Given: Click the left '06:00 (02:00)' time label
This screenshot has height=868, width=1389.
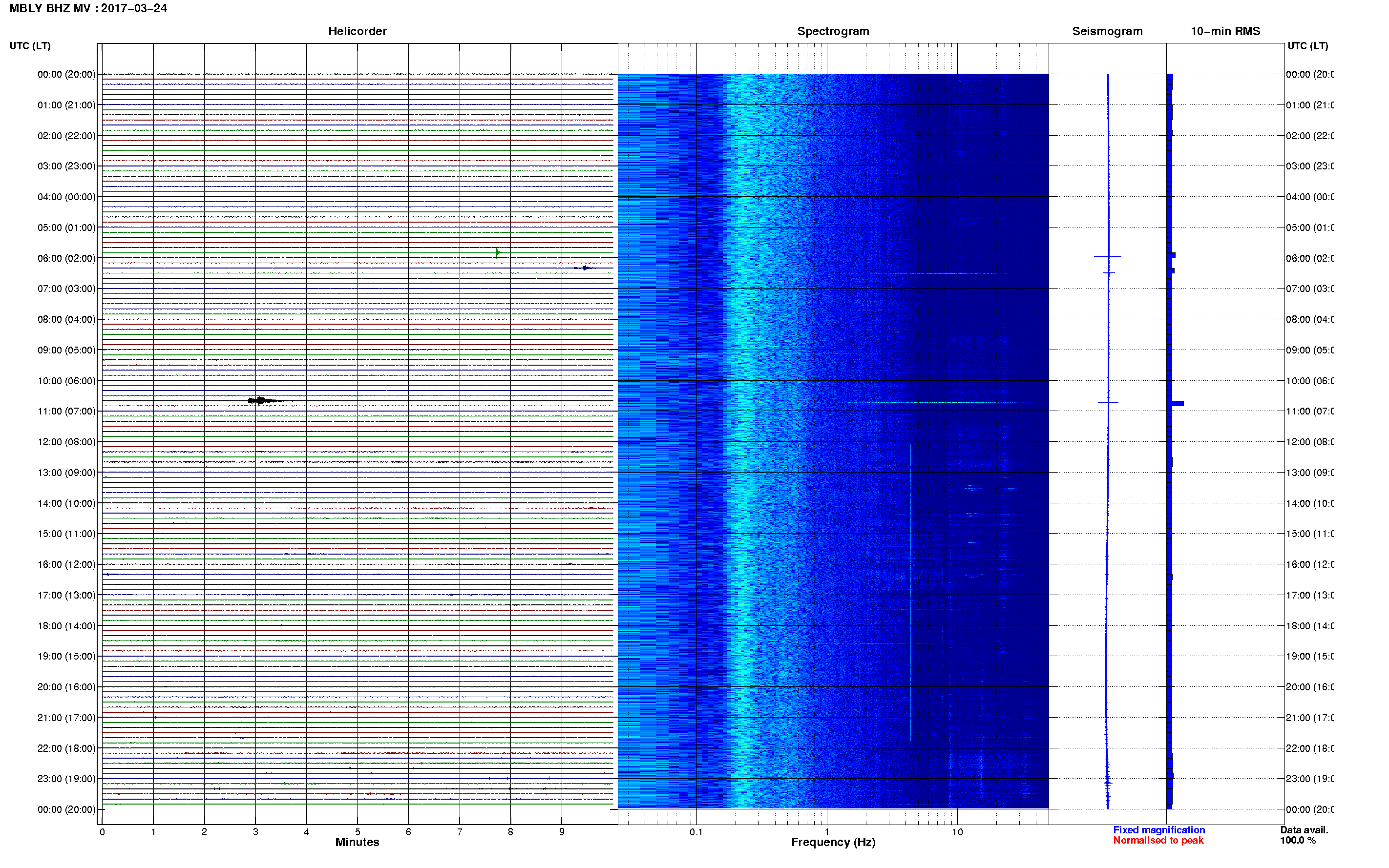Looking at the screenshot, I should pos(66,258).
